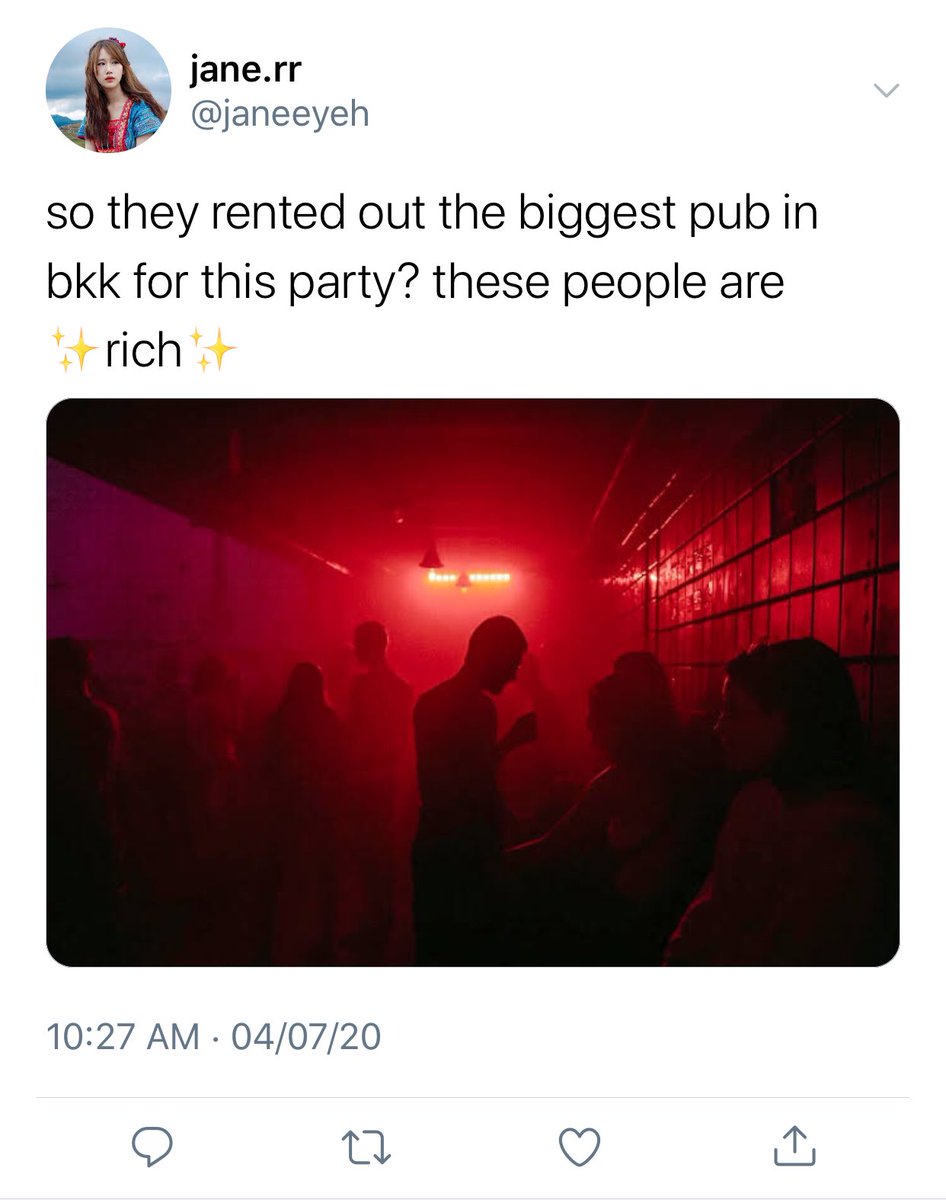
Task: Tap the reply speech bubble icon
Action: (x=153, y=1146)
